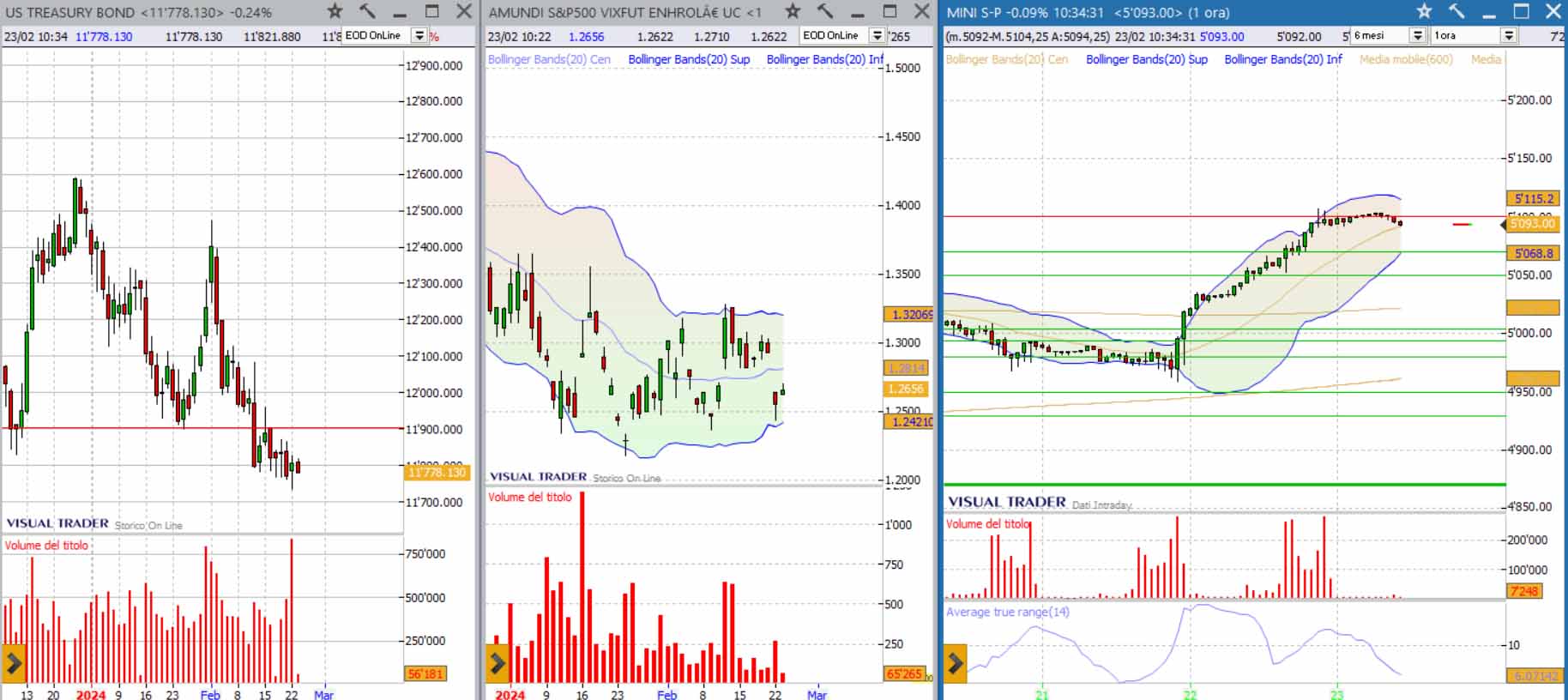Screen dimensions: 1568x700
Task: Click 'Mar' date label on Amundi chart axis
Action: (817, 694)
